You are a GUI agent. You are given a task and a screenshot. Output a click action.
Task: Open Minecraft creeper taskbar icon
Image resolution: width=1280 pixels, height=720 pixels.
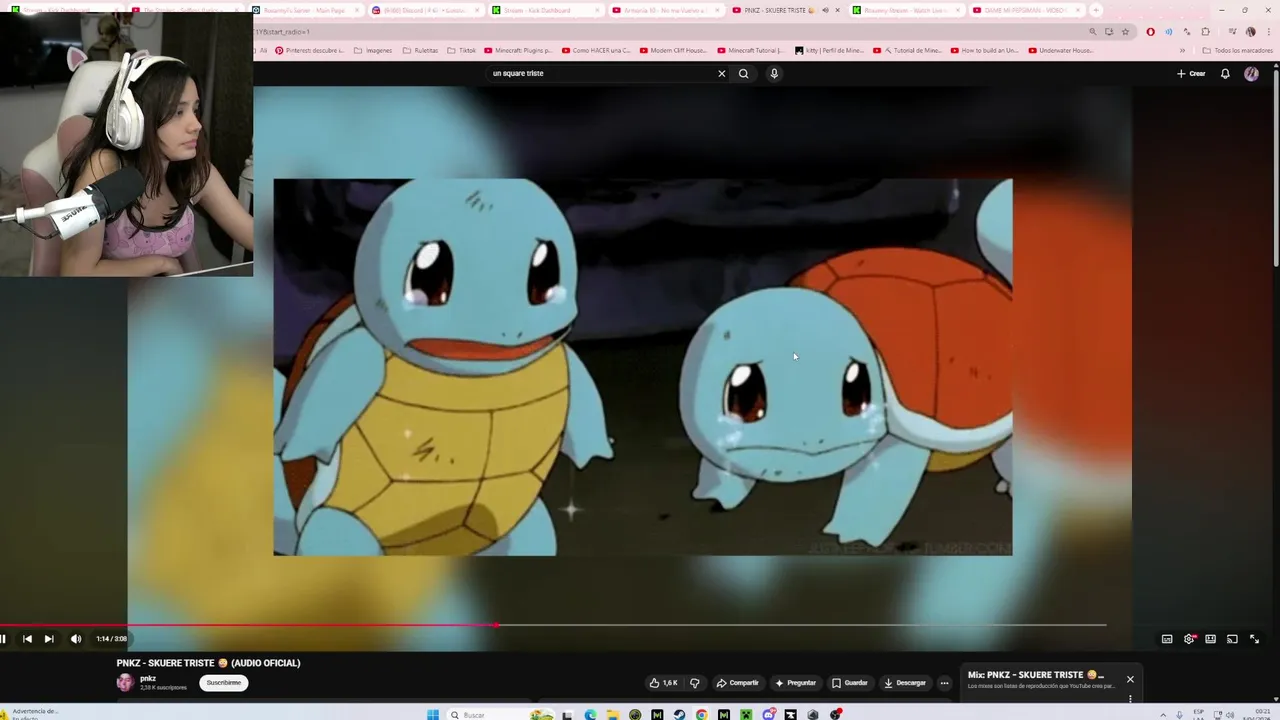[x=745, y=715]
